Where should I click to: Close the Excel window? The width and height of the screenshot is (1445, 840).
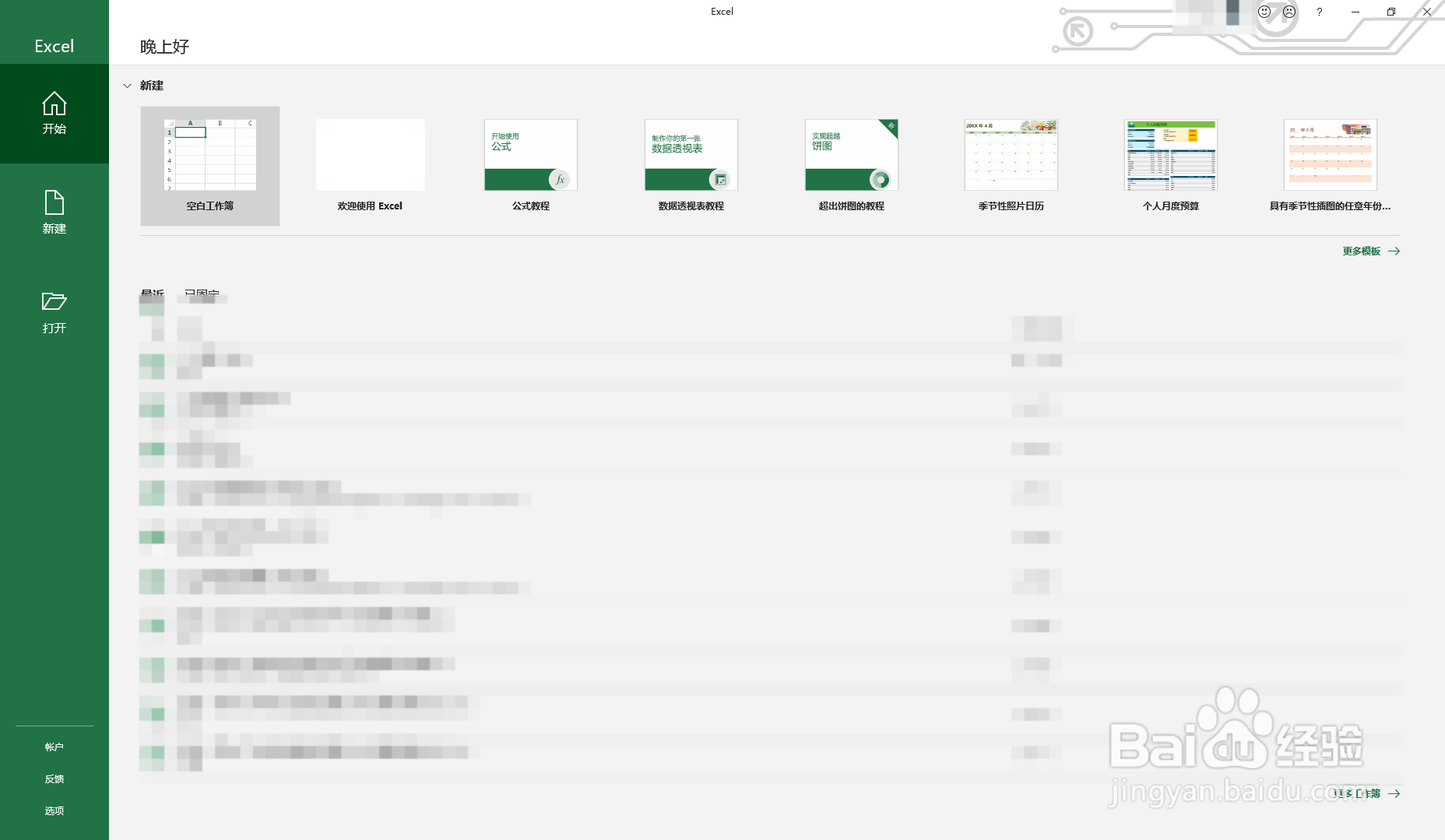1427,12
